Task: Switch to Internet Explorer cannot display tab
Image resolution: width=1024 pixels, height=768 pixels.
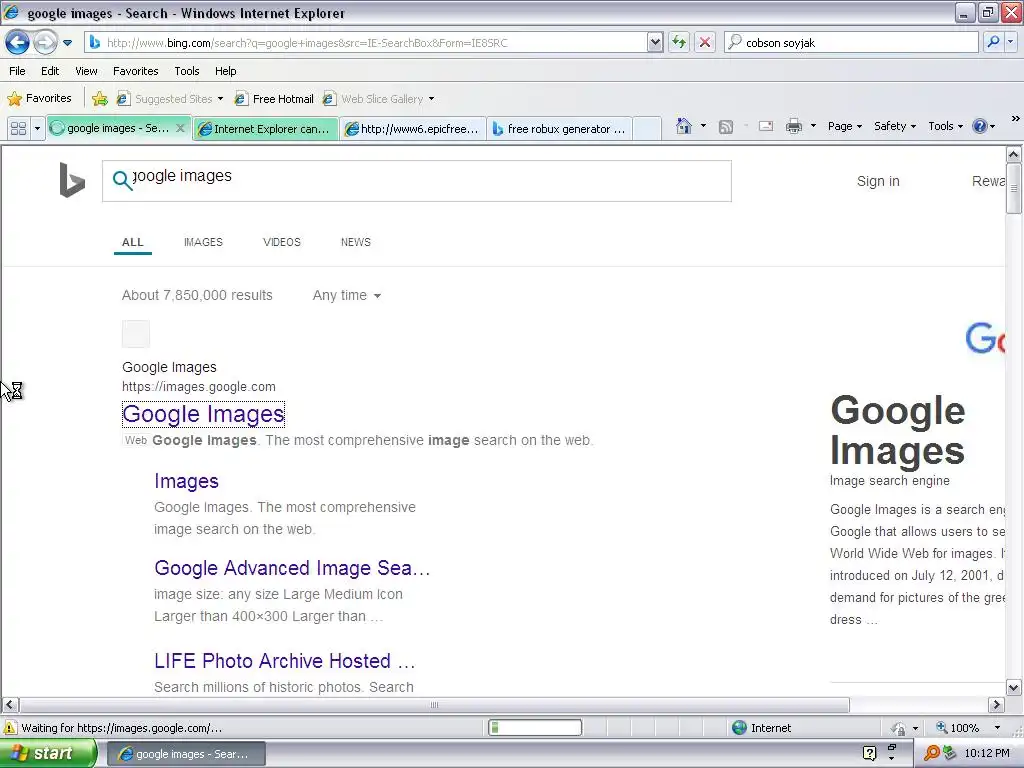Action: 266,129
